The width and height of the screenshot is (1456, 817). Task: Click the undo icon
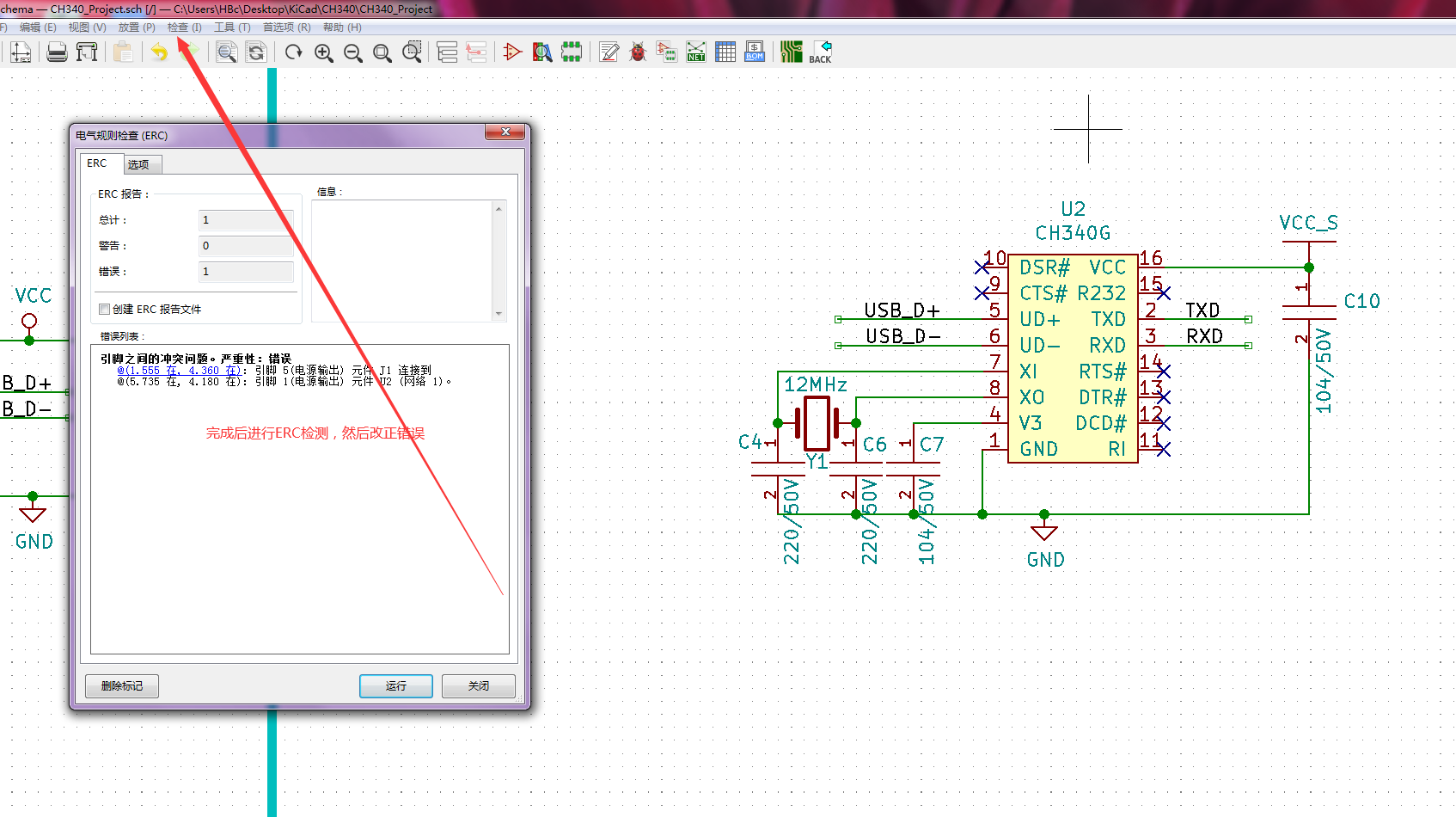(x=158, y=52)
